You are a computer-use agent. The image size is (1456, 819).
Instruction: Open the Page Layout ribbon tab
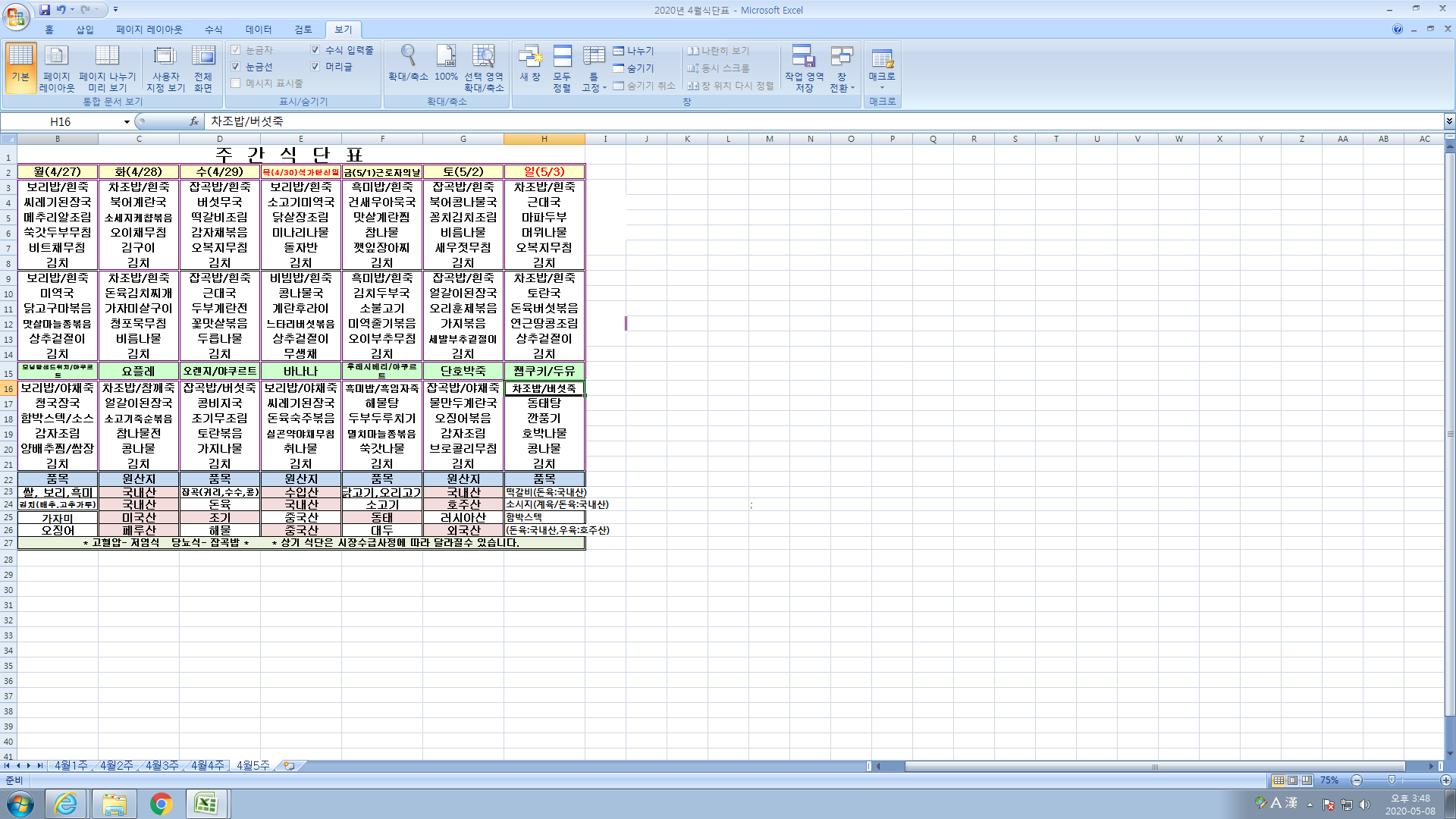coord(149,30)
